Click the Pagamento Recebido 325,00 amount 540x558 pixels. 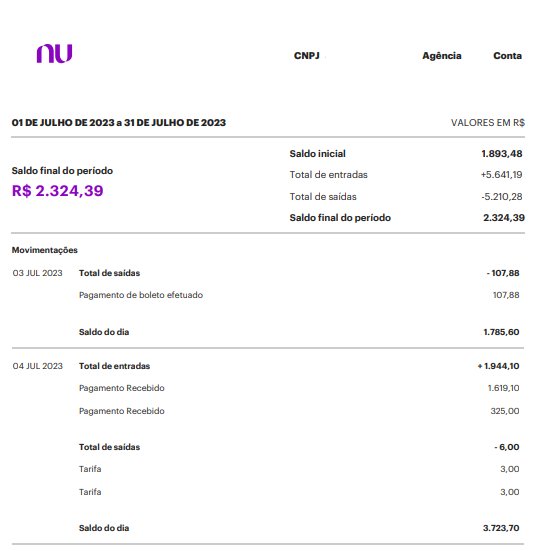pyautogui.click(x=505, y=411)
